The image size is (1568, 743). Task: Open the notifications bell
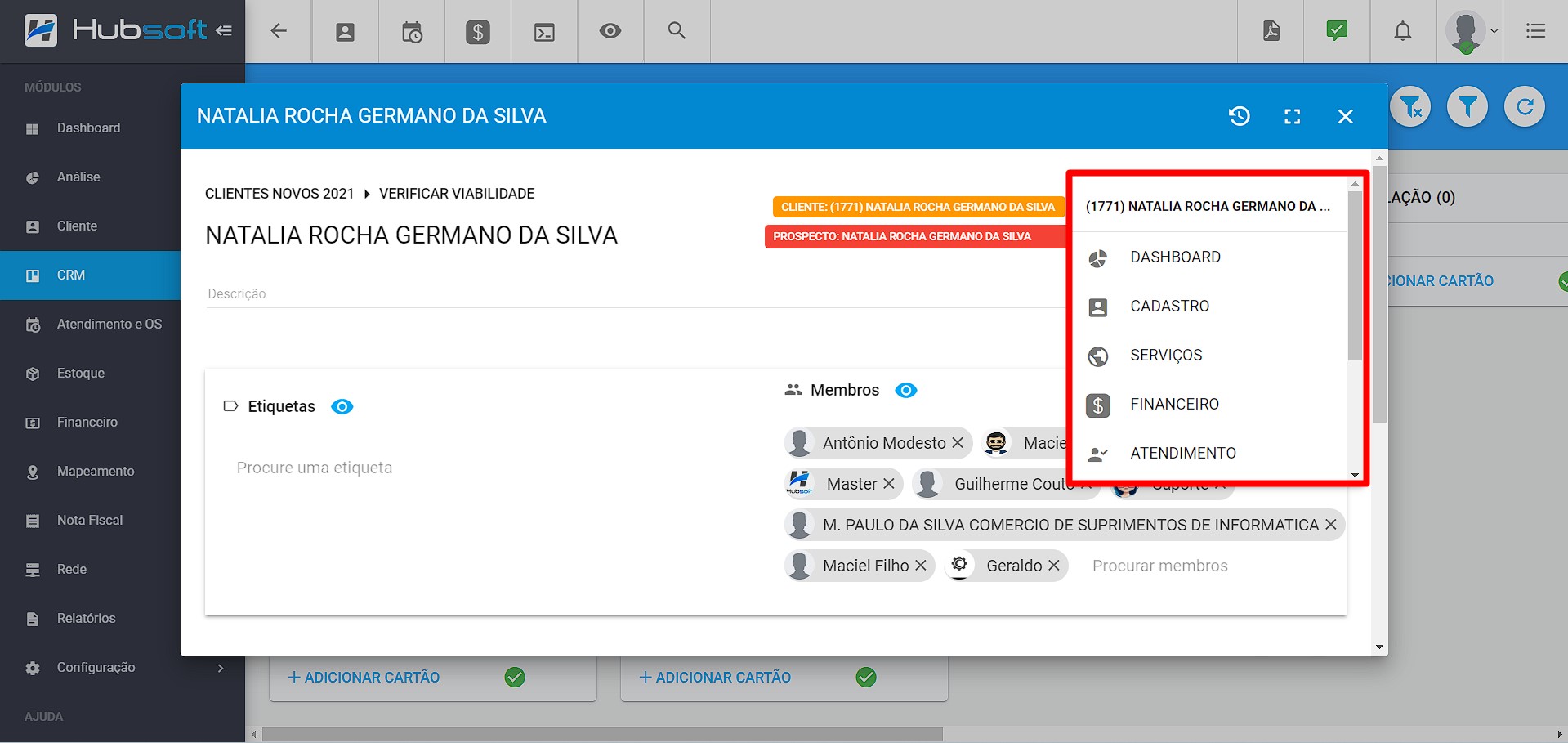tap(1402, 31)
